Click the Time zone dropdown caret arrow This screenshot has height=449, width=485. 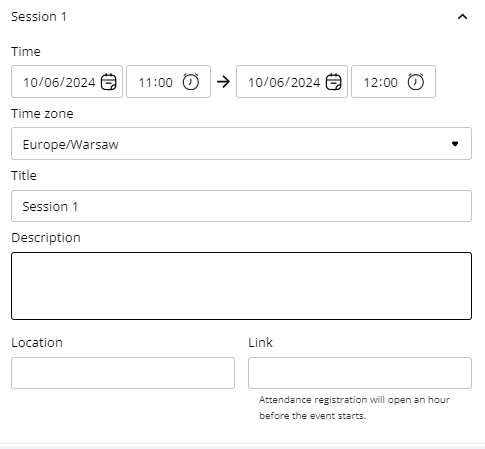tap(455, 144)
